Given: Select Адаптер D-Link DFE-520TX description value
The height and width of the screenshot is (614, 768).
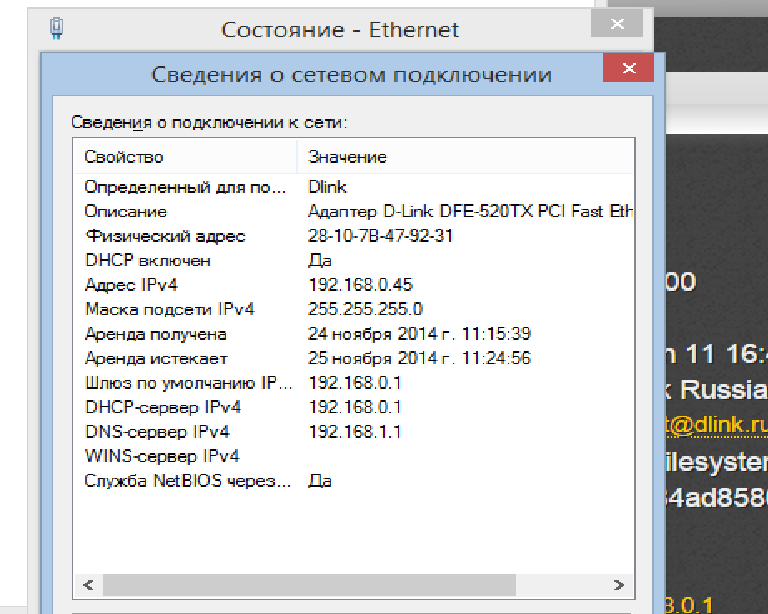Looking at the screenshot, I should pyautogui.click(x=470, y=212).
